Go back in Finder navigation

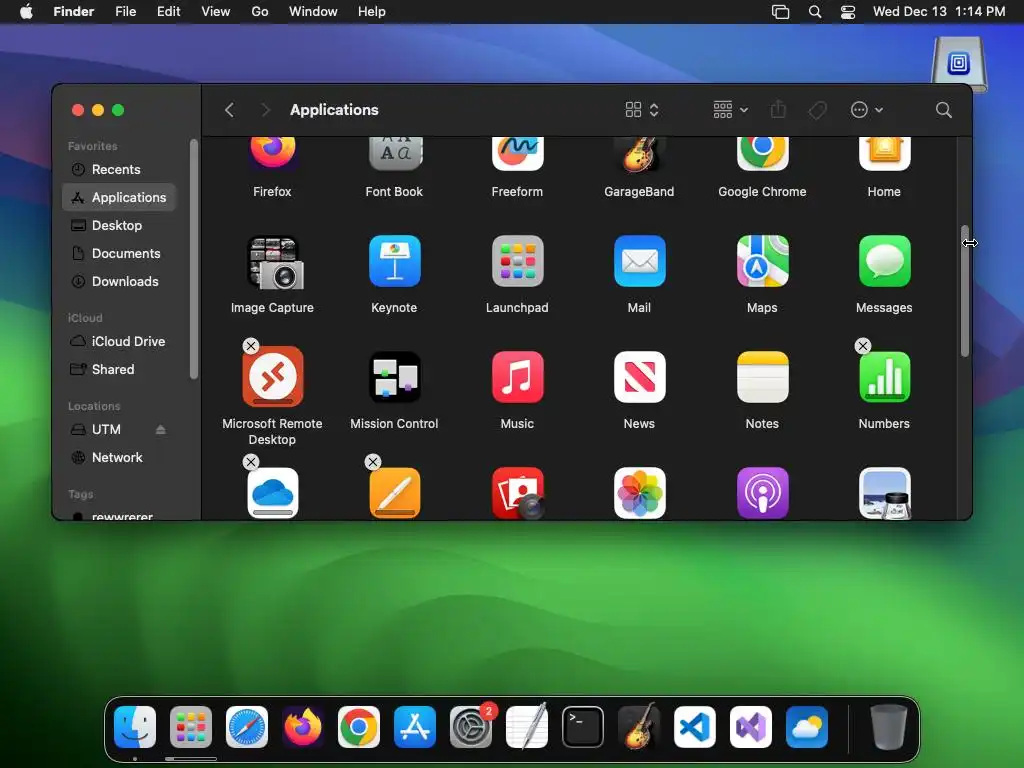pos(229,110)
